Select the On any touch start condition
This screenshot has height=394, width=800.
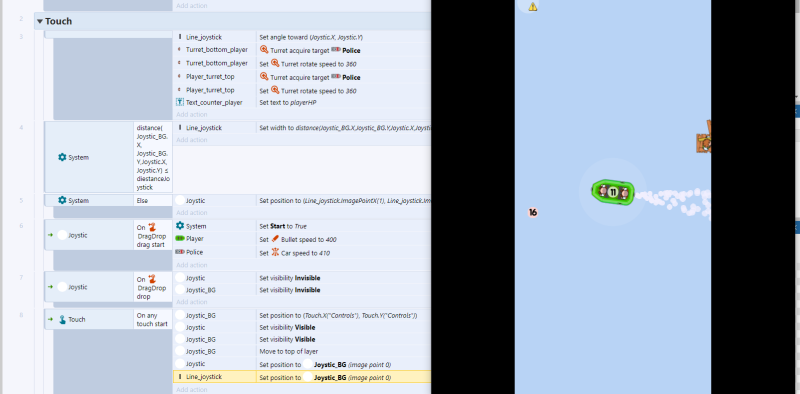pos(154,319)
